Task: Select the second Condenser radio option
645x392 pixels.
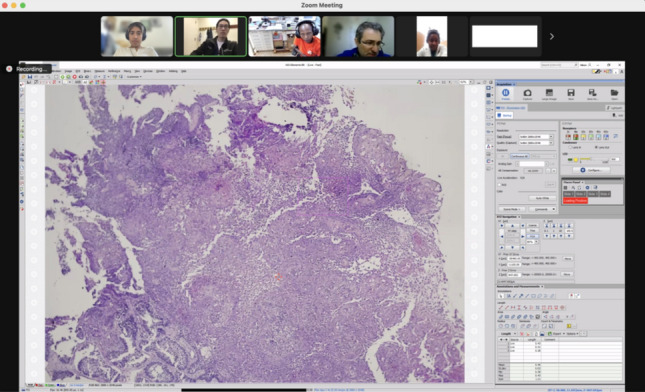Action: pyautogui.click(x=596, y=147)
